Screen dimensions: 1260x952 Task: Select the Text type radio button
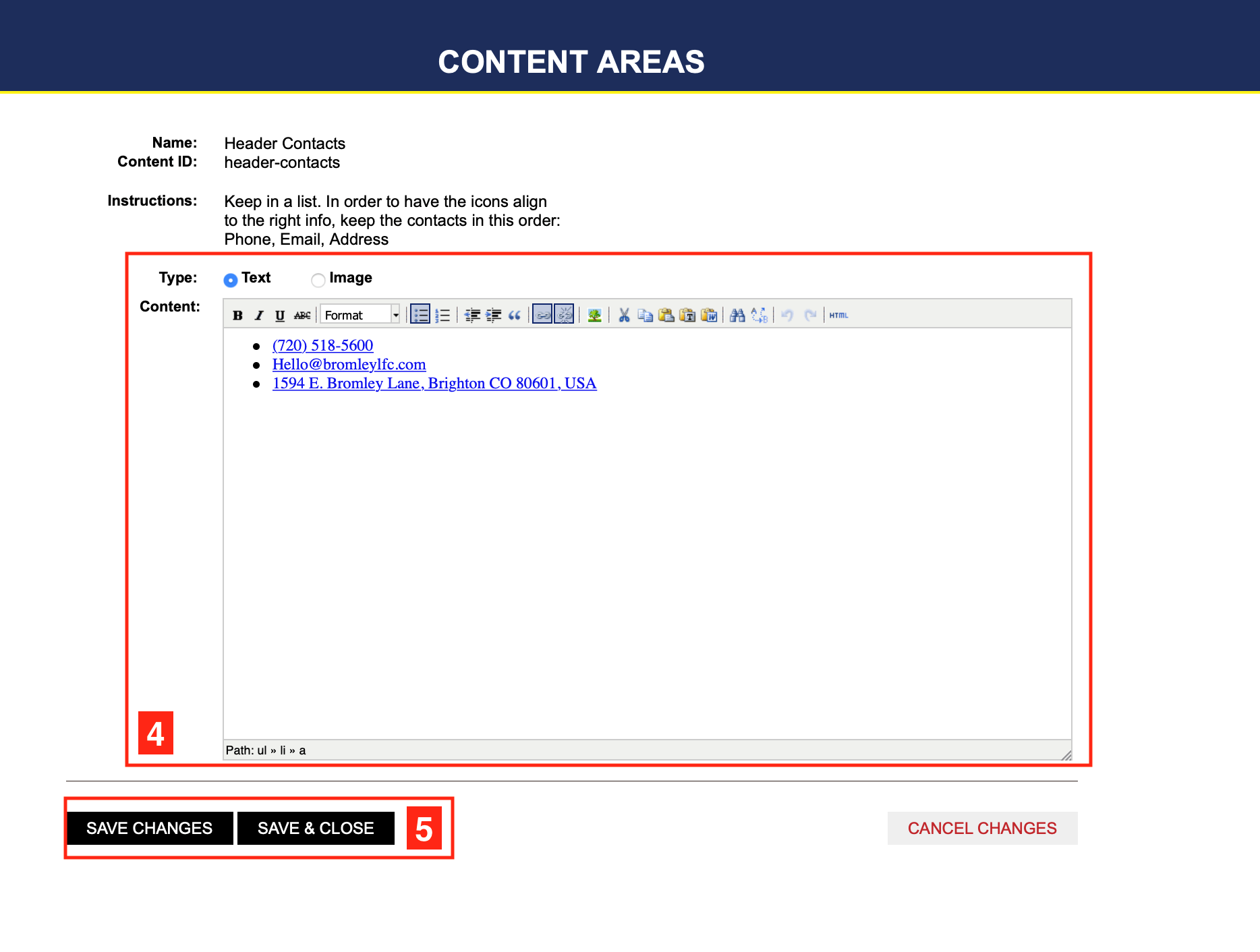click(x=231, y=280)
